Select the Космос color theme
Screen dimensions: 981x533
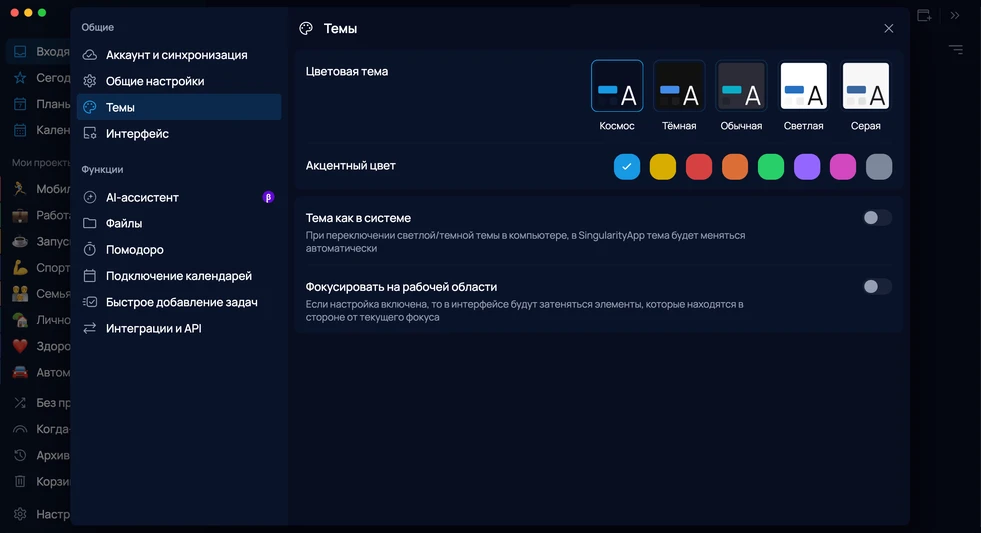point(617,86)
